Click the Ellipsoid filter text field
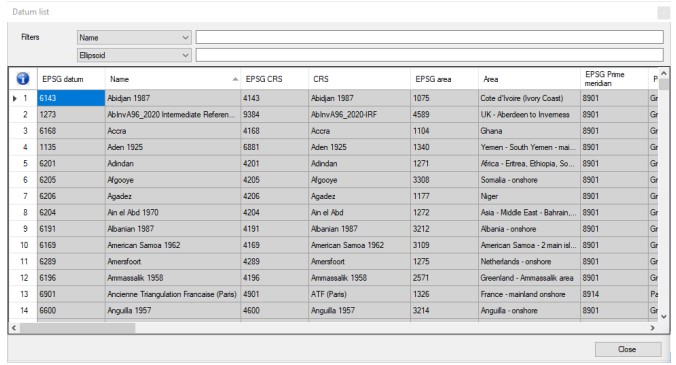Image resolution: width=676 pixels, height=365 pixels. (x=429, y=55)
